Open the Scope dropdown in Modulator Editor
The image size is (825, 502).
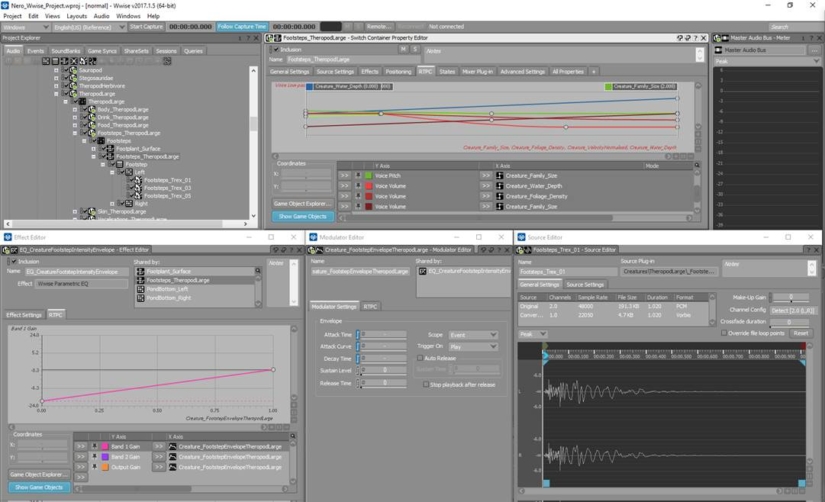[473, 335]
